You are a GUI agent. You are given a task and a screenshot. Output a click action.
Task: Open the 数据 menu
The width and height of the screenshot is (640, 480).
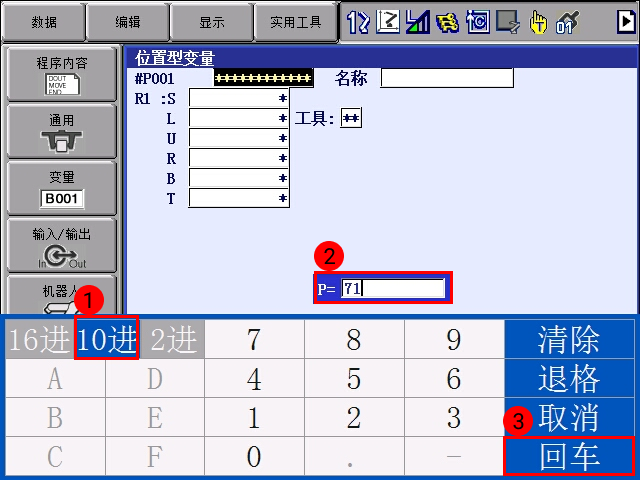point(44,22)
